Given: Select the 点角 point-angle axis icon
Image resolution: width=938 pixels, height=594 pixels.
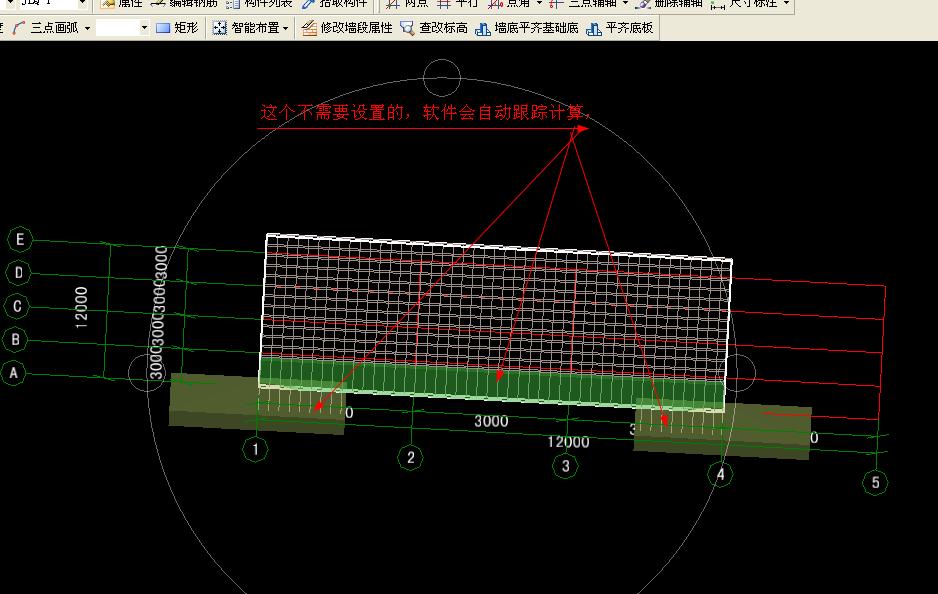Looking at the screenshot, I should [495, 4].
